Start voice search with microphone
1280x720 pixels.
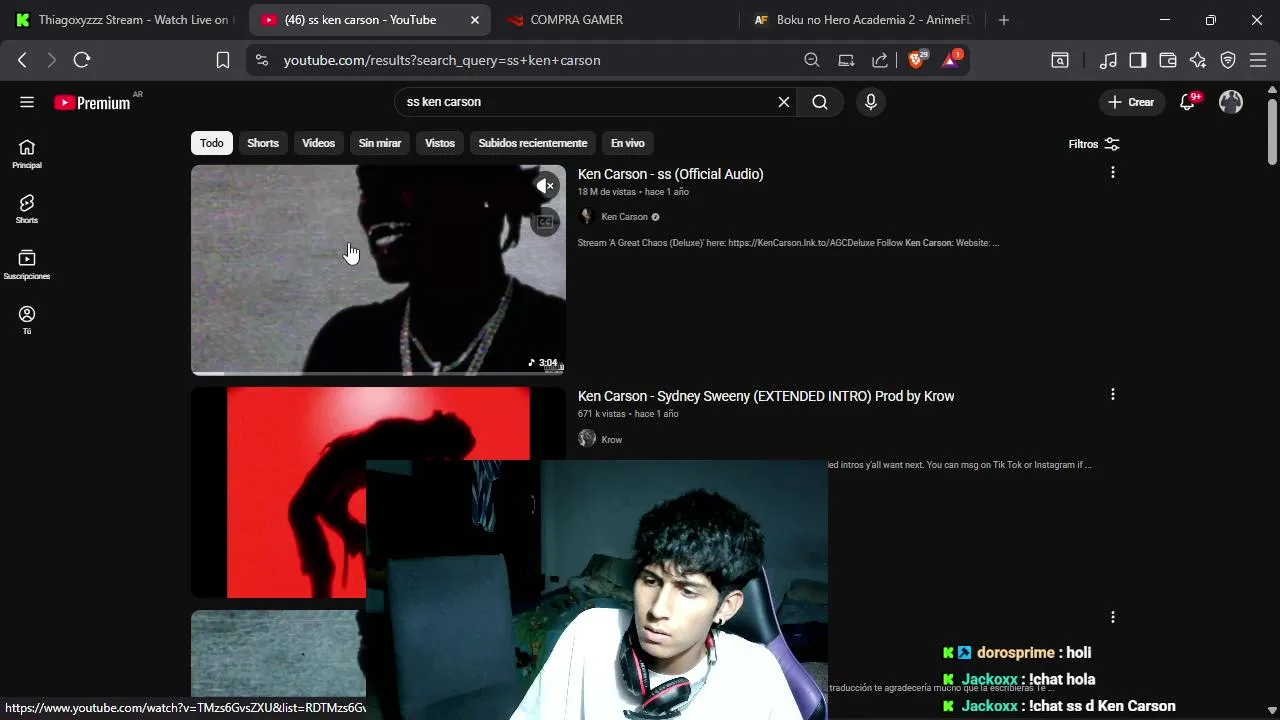click(x=871, y=102)
